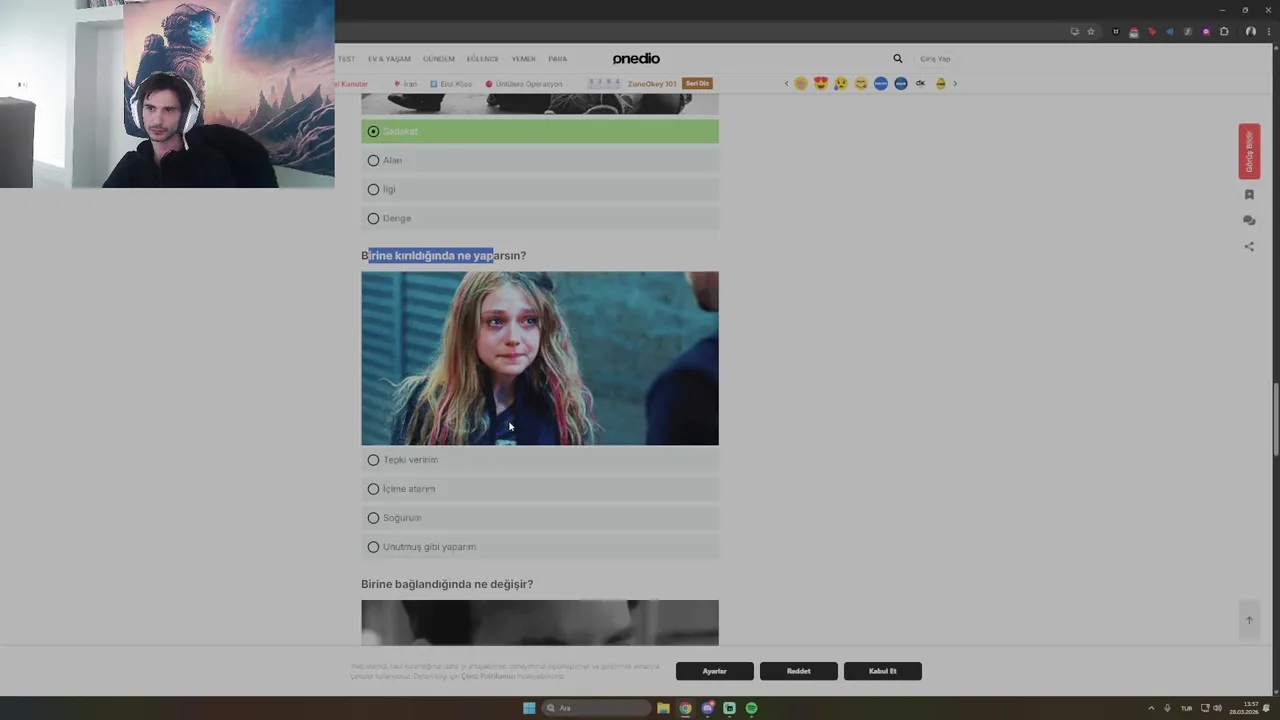This screenshot has width=1280, height=720.
Task: Open the volume icon in system tray
Action: (1218, 708)
